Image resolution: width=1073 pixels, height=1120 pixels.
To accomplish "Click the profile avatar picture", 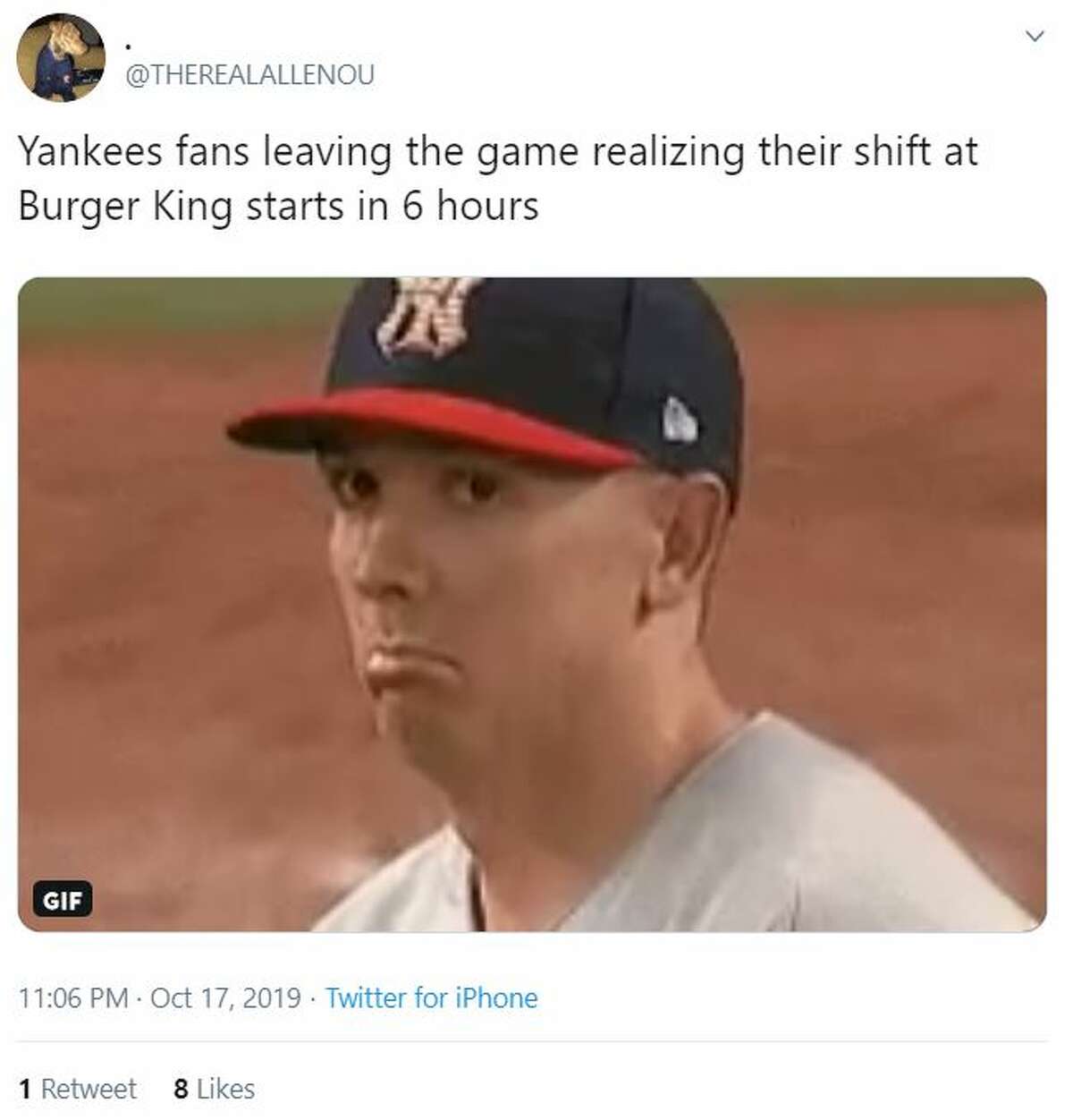I will coord(61,58).
